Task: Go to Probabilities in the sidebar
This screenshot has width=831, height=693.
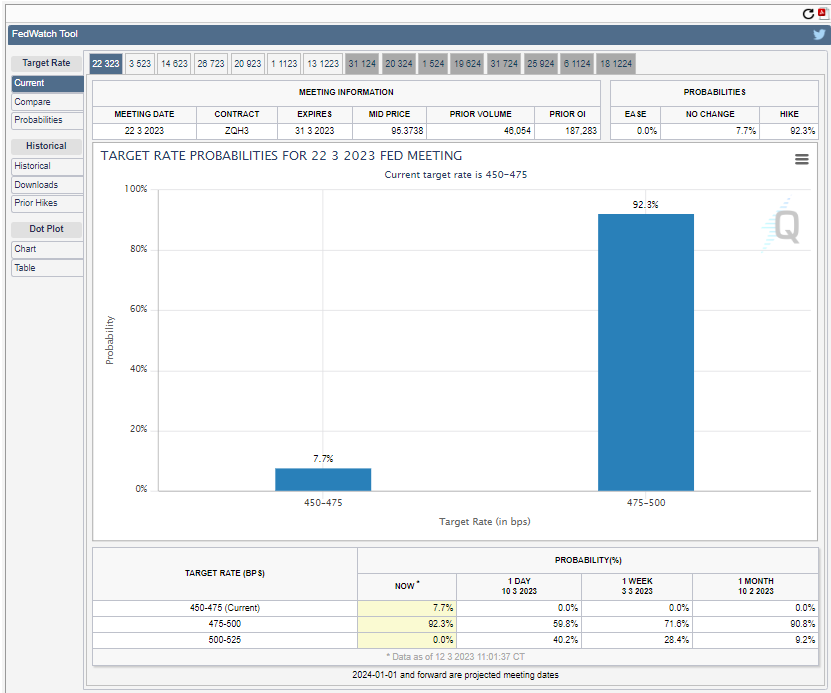Action: (x=47, y=120)
